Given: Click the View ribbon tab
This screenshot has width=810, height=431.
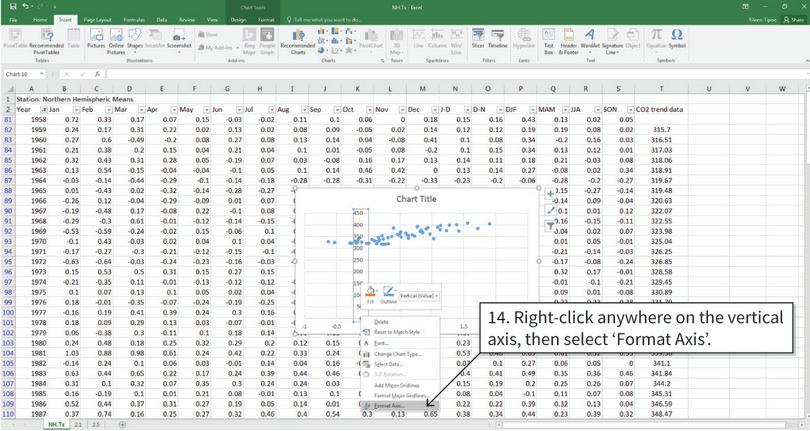Looking at the screenshot, I should pyautogui.click(x=212, y=20).
